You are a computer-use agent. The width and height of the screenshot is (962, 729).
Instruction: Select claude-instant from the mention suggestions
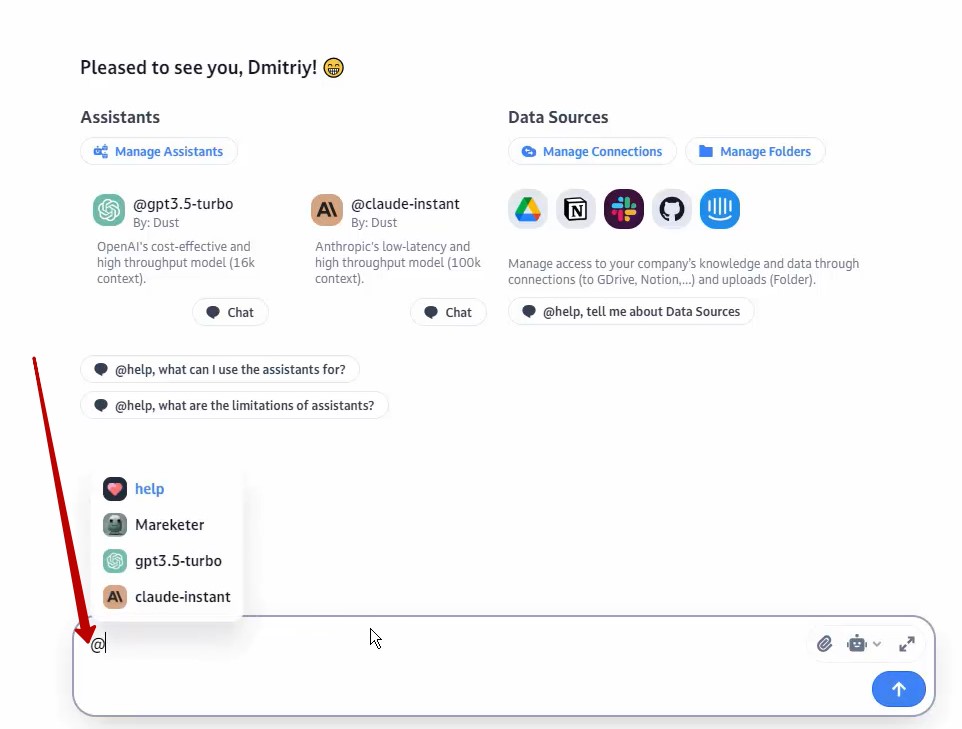182,597
